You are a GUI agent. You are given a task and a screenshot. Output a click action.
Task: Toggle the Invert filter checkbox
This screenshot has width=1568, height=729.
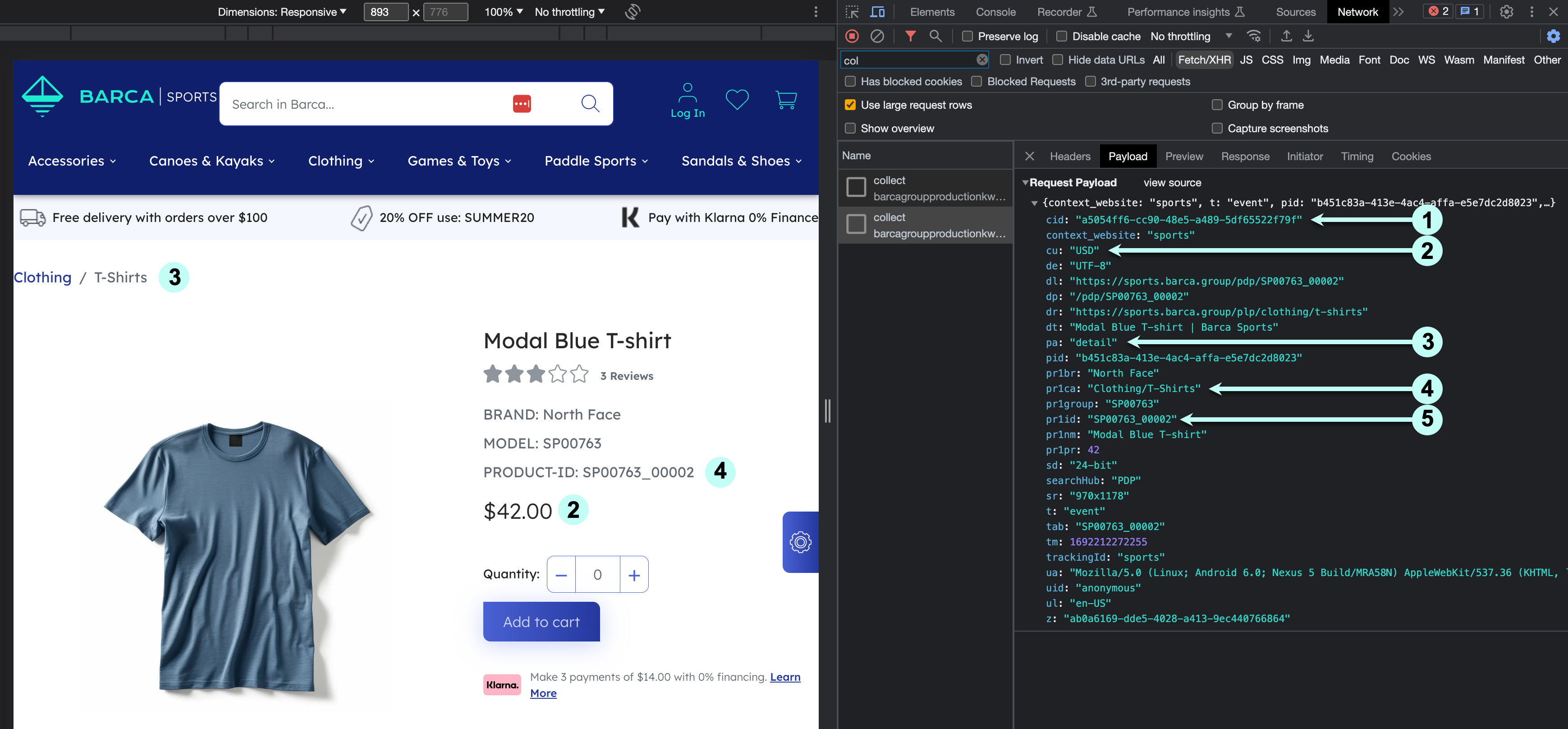click(1005, 60)
